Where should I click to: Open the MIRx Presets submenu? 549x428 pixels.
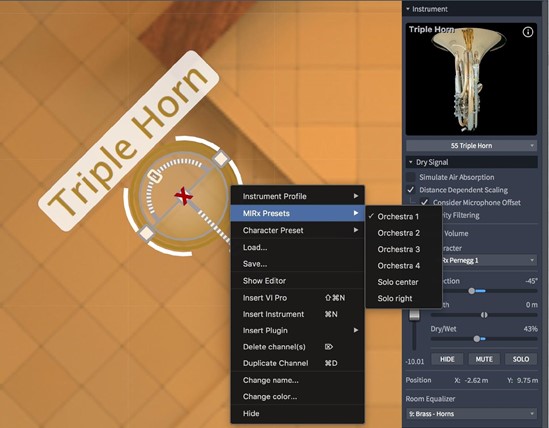298,213
